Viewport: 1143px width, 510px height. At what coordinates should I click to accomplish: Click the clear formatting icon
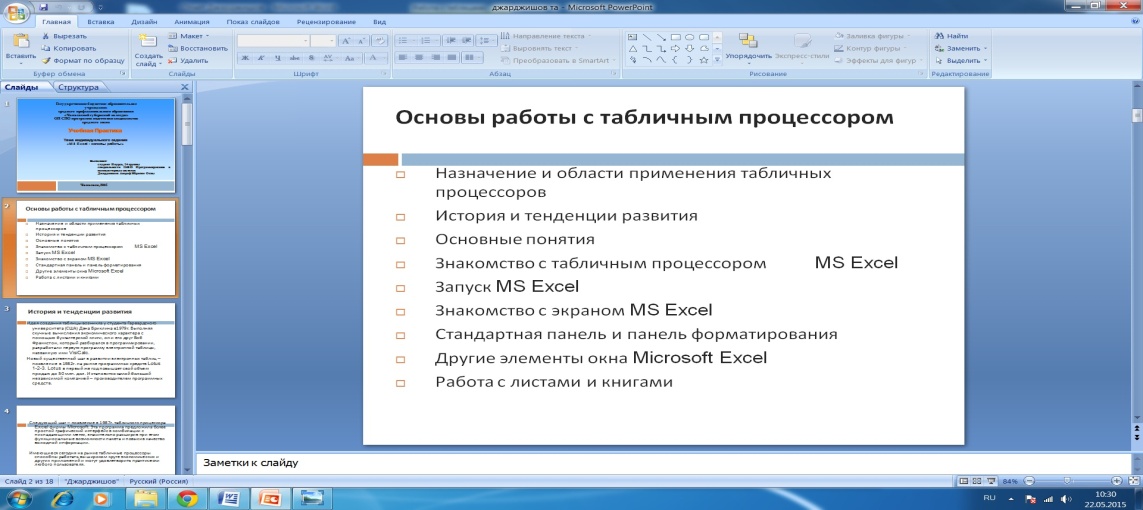(x=379, y=41)
